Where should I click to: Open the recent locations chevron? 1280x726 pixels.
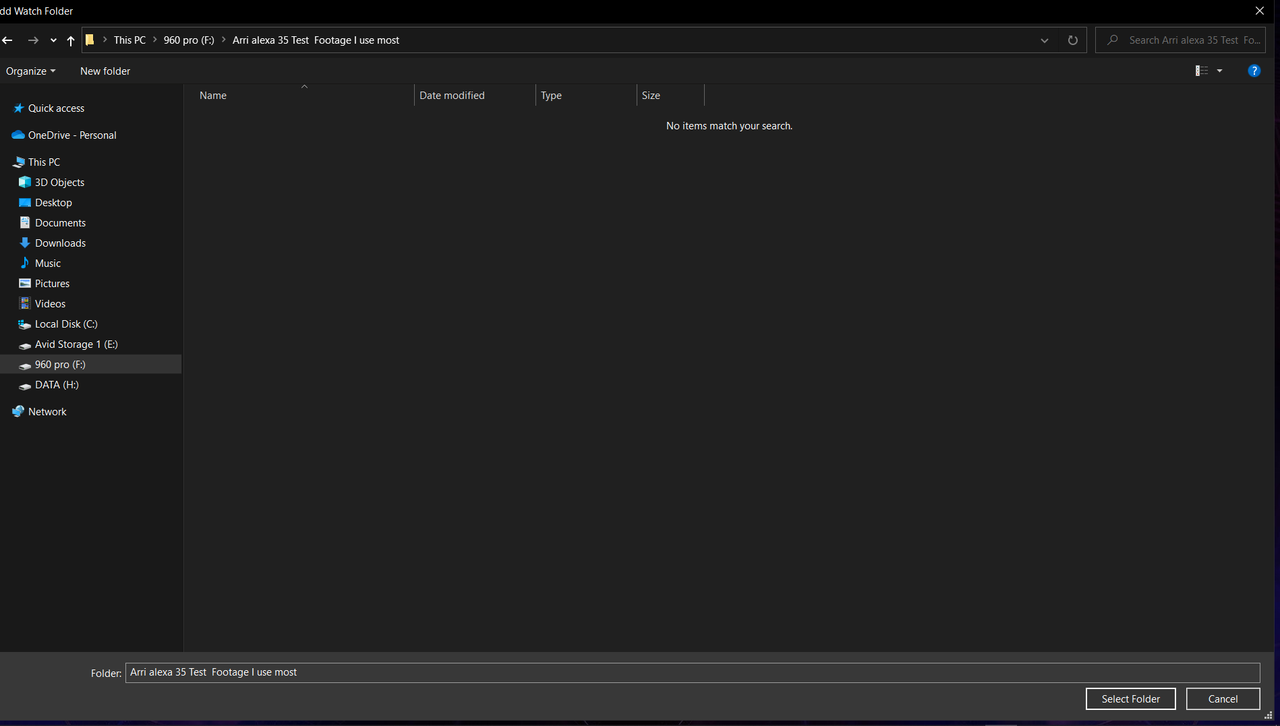click(53, 41)
